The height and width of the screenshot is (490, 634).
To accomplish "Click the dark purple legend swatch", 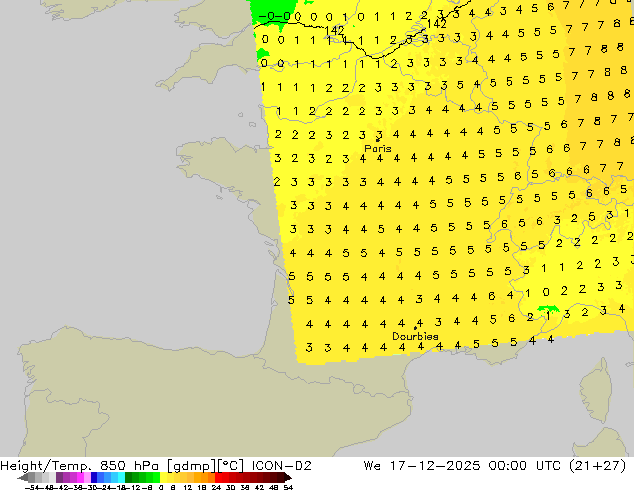I will coord(59,477).
